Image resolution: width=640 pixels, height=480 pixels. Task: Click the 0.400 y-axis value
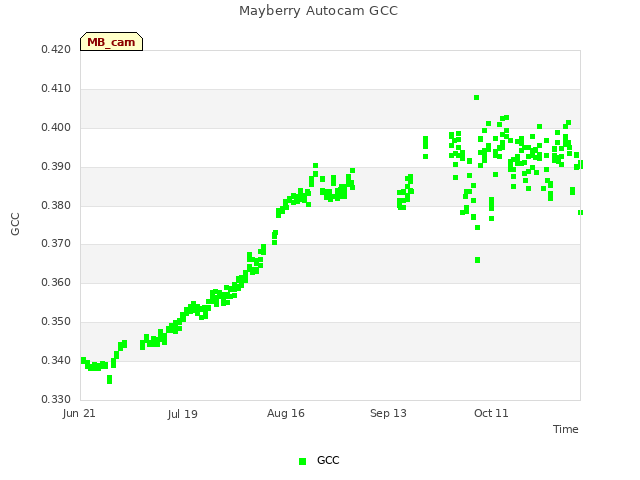56,127
